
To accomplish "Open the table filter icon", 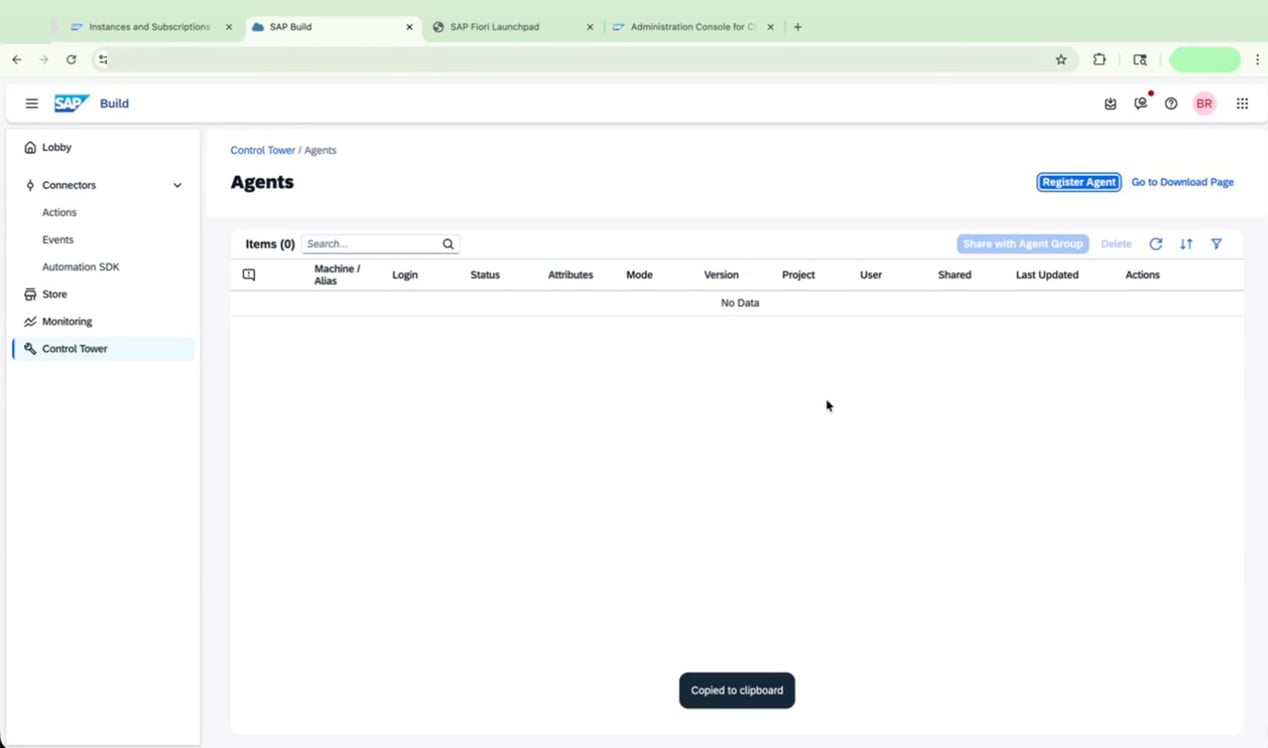I will tap(1216, 244).
